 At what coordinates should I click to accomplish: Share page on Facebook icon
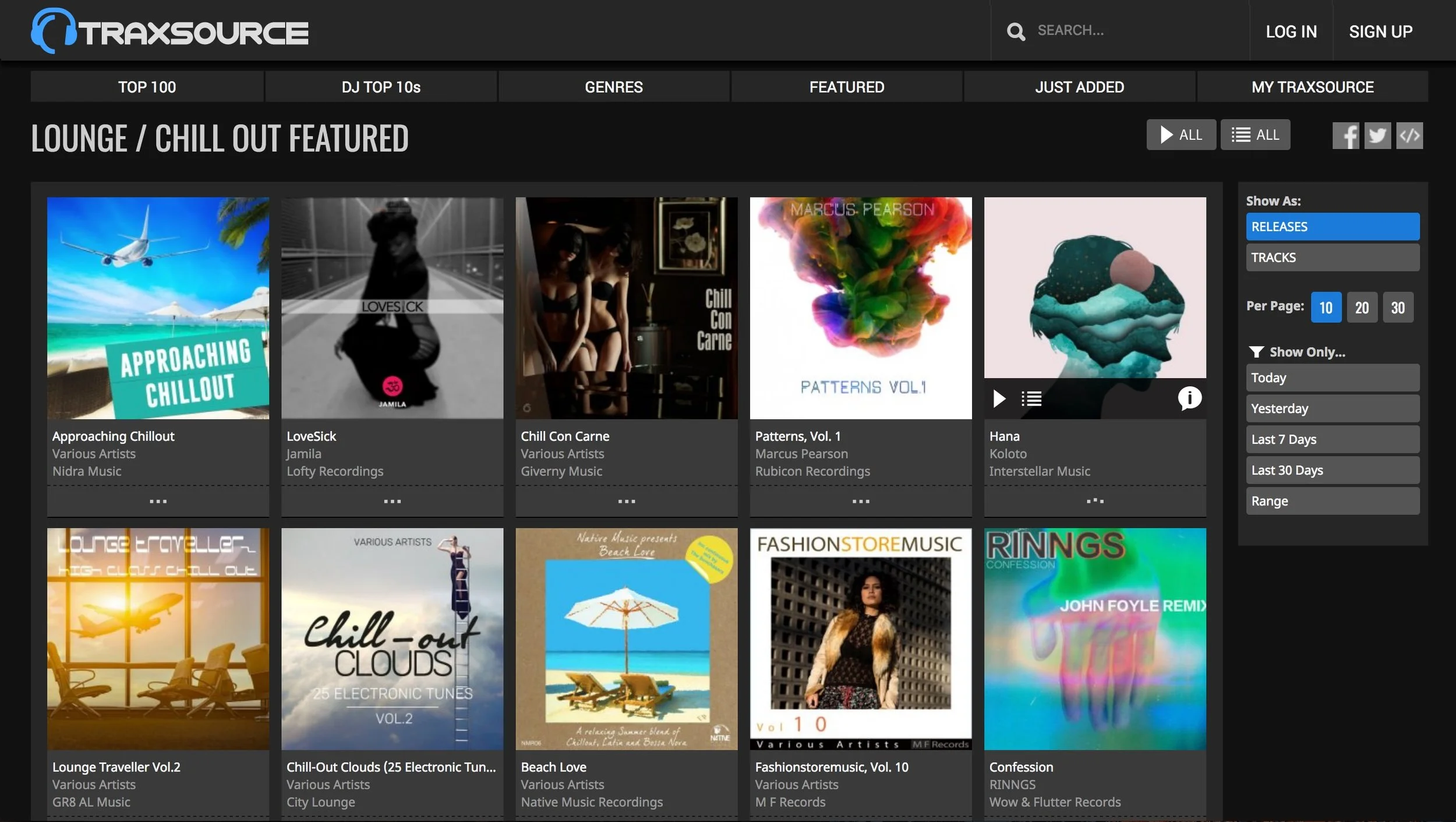tap(1345, 136)
